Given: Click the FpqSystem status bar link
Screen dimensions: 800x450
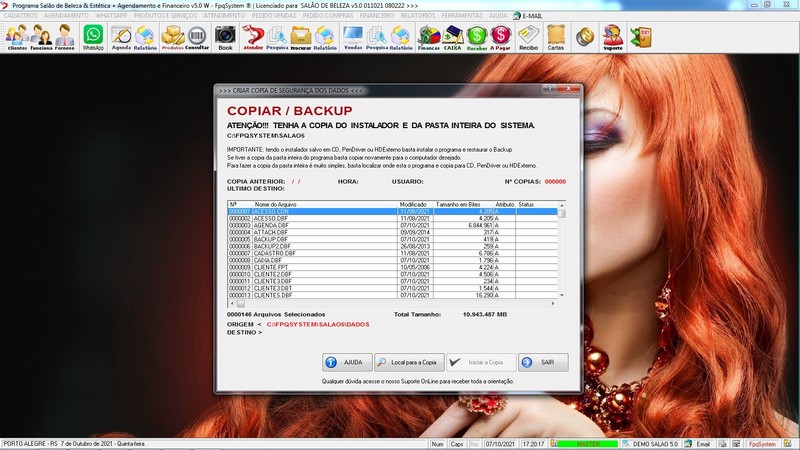Looking at the screenshot, I should (762, 444).
